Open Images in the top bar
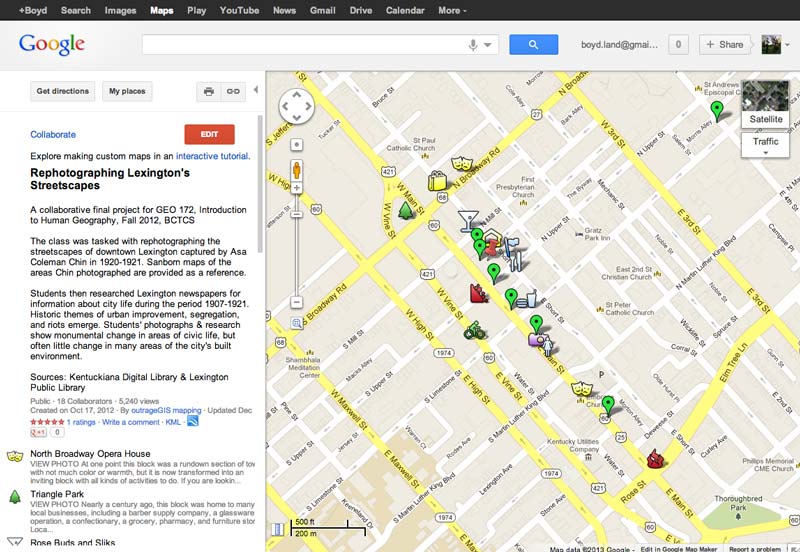This screenshot has width=800, height=552. (120, 10)
